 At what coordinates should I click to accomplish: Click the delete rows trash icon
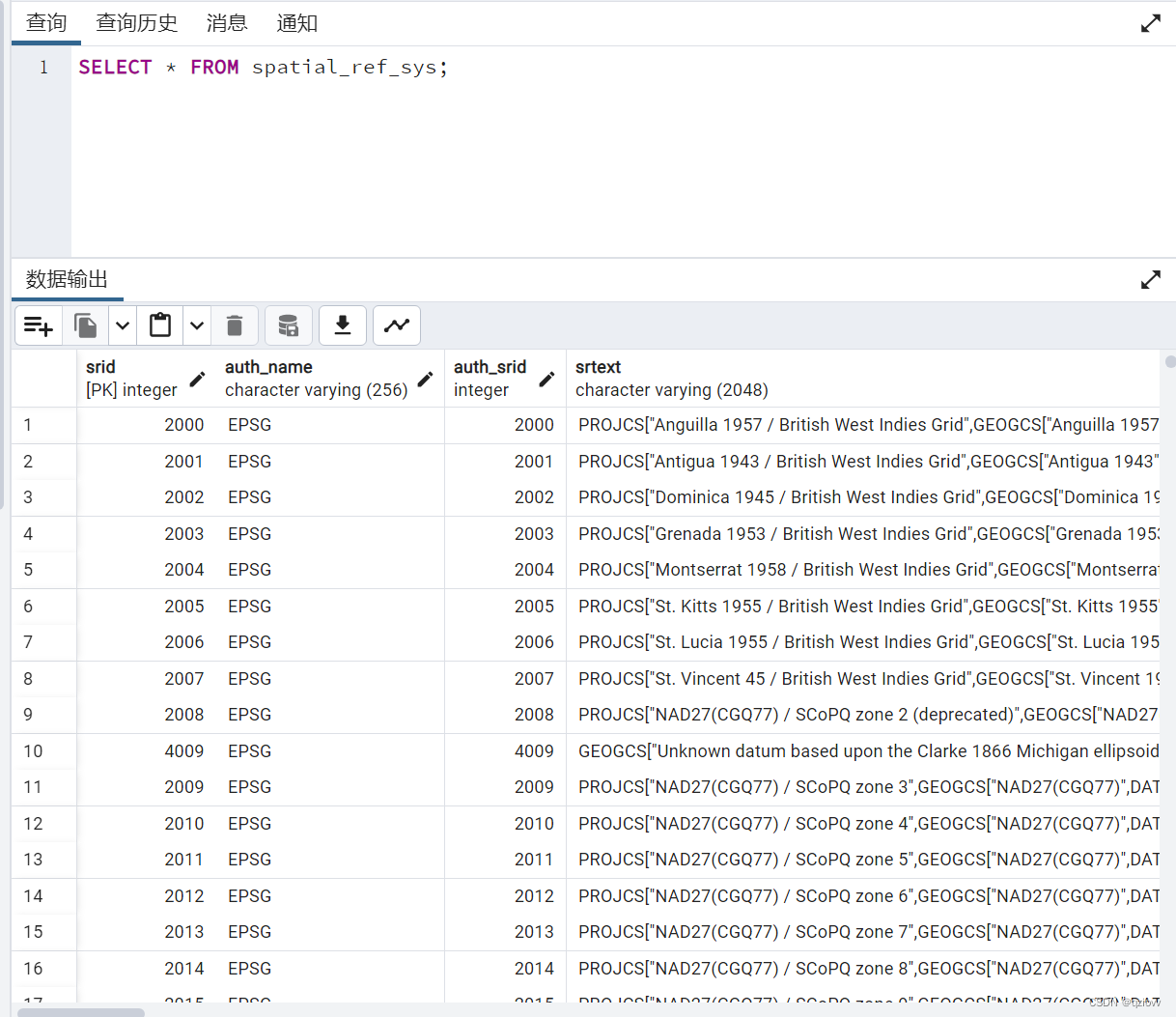click(x=235, y=325)
